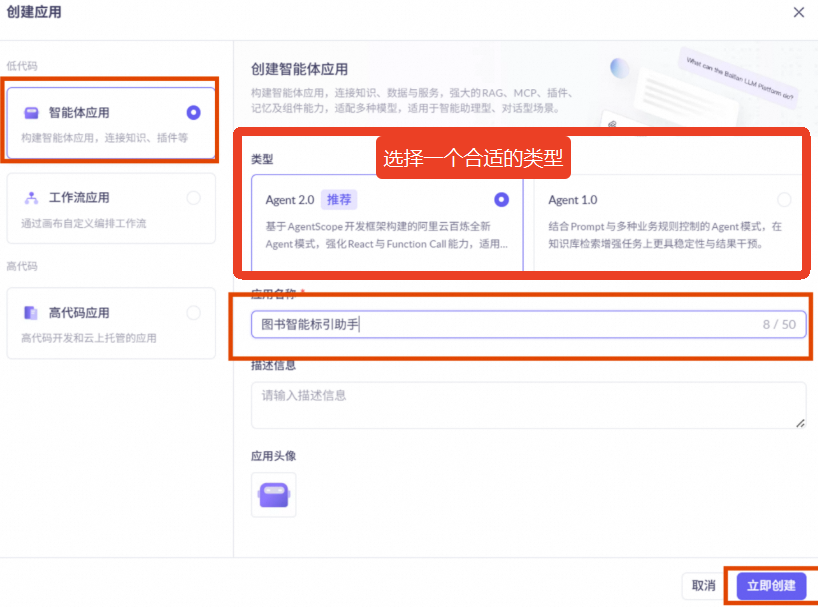Click the 高代码应用 file icon
818x607 pixels.
pyautogui.click(x=31, y=313)
